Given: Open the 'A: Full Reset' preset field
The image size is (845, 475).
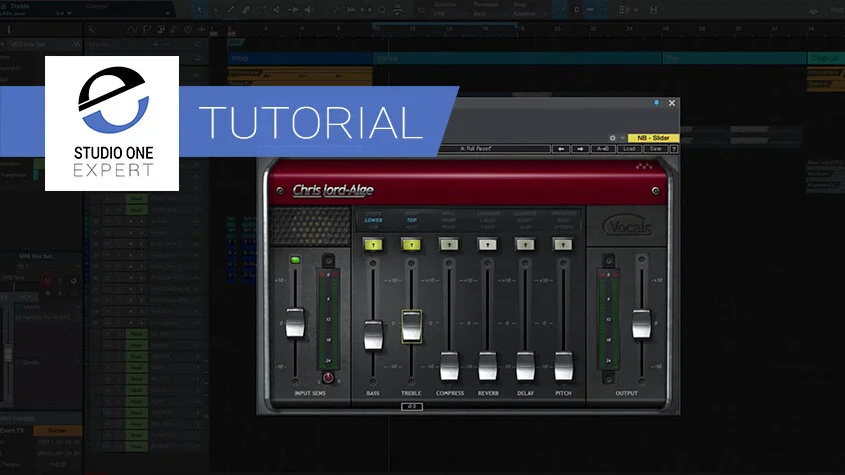Looking at the screenshot, I should (496, 148).
